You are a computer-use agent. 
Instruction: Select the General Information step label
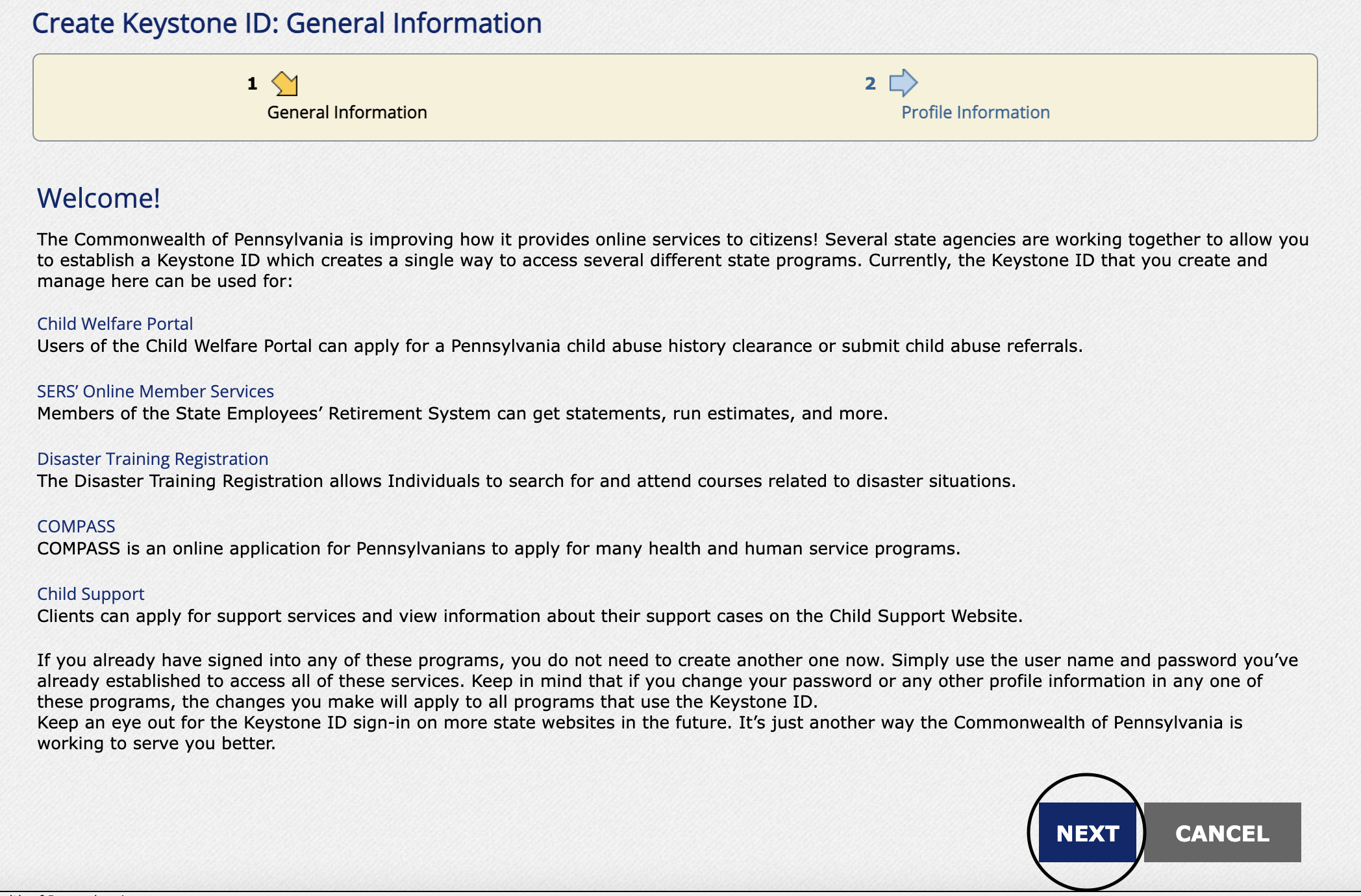click(347, 112)
